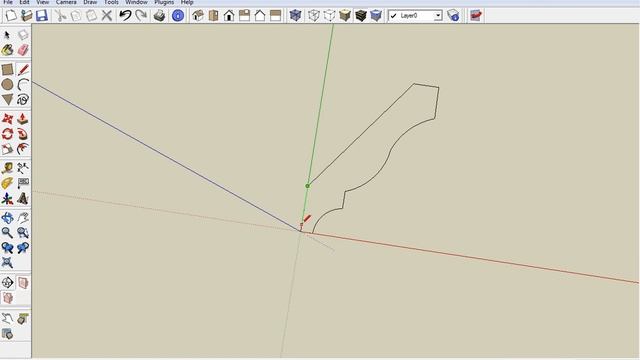Select the Follow Me tool

[23, 134]
